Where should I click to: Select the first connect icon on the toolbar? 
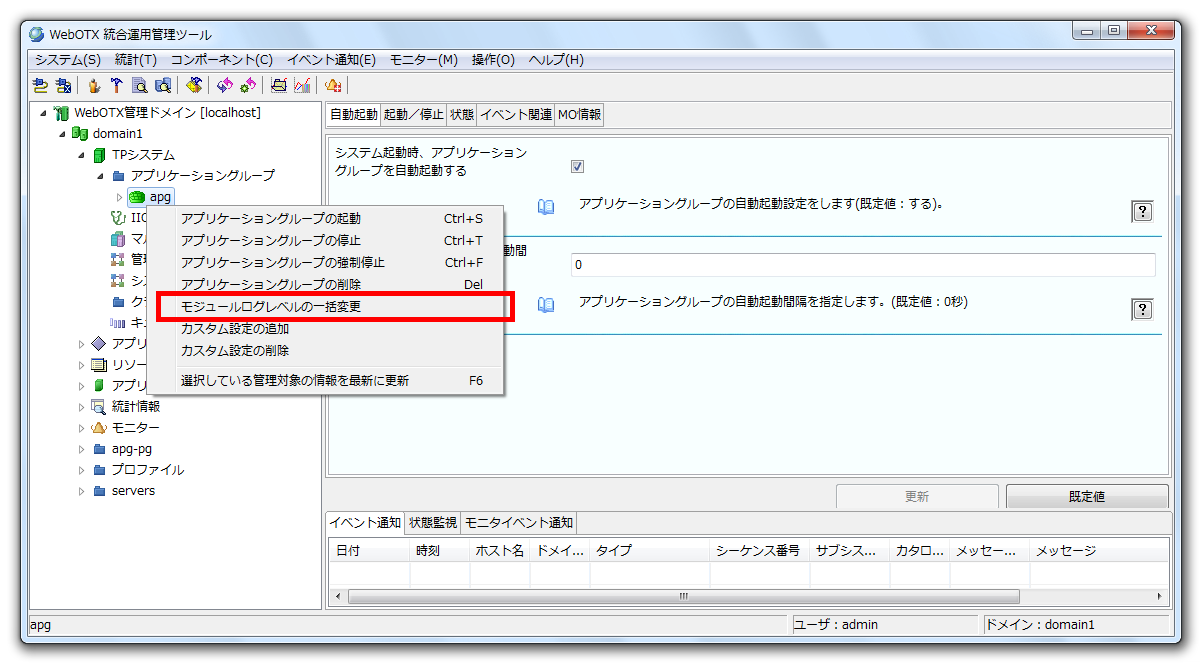[39, 85]
